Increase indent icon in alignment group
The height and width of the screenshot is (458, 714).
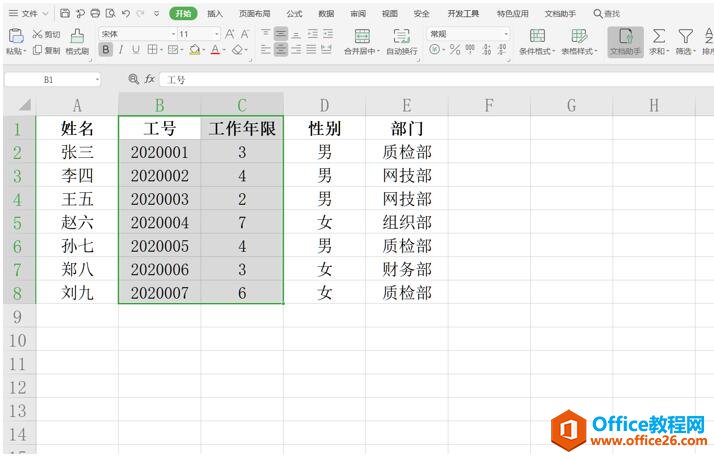[328, 34]
